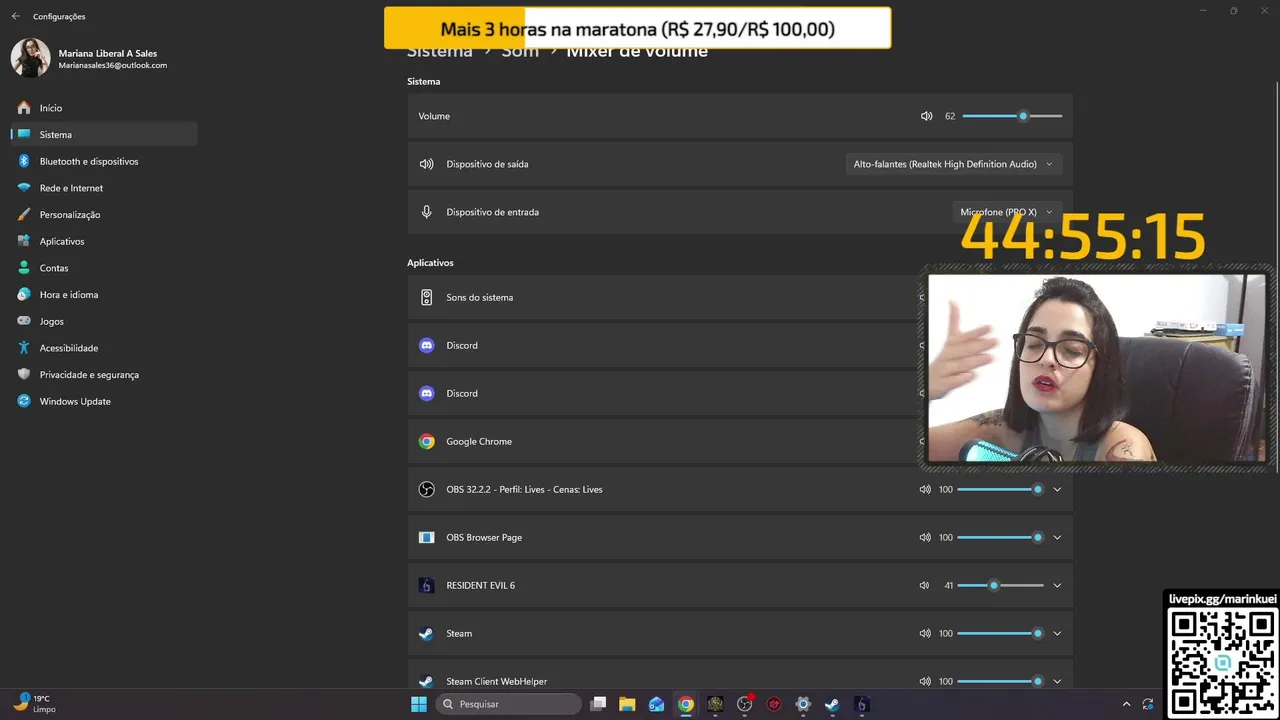Image resolution: width=1280 pixels, height=720 pixels.
Task: Open the Dispositivo de entrada Microfone dropdown
Action: (1006, 212)
